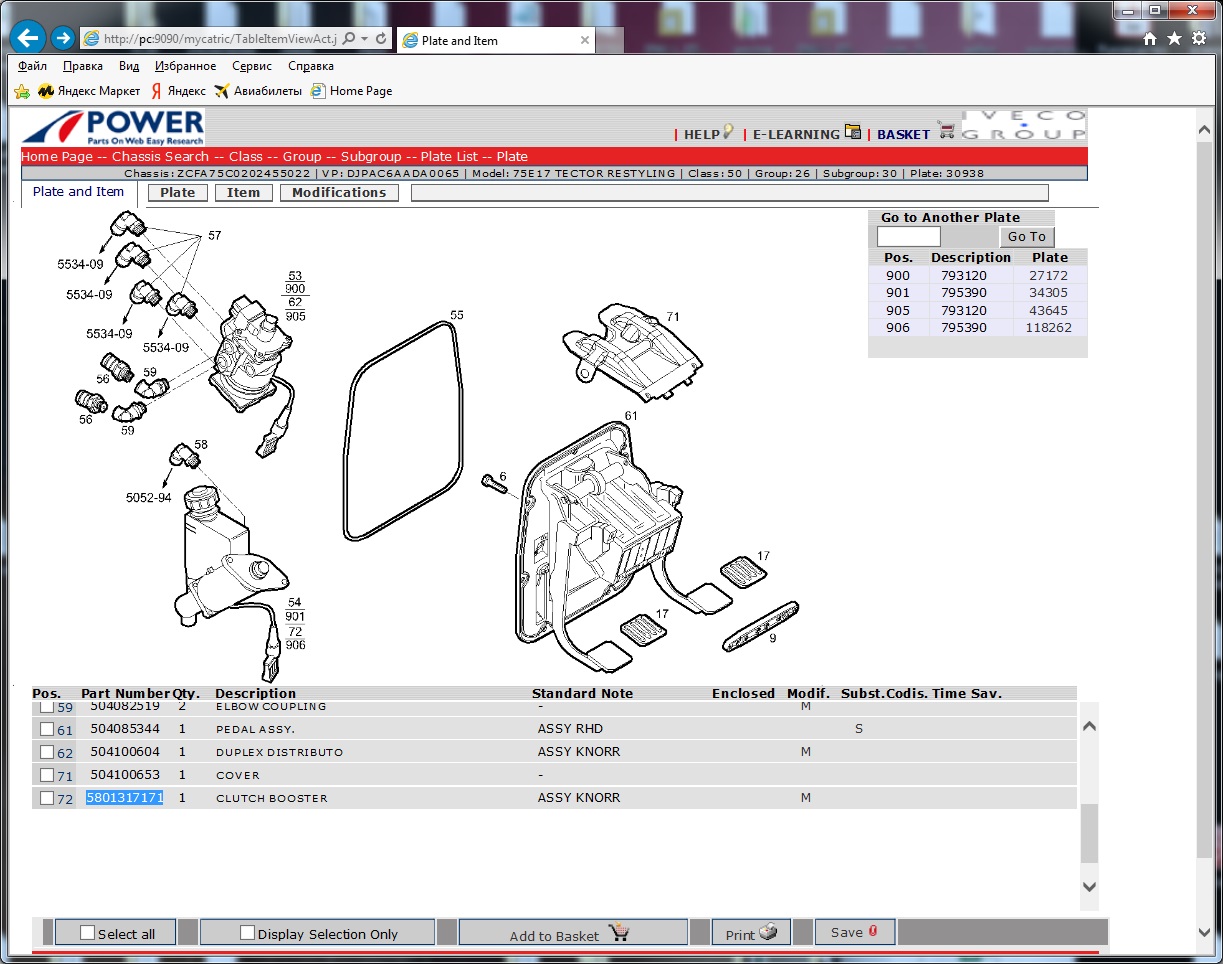Open the browser favorites star icon
Viewport: 1223px width, 964px height.
[x=1174, y=38]
